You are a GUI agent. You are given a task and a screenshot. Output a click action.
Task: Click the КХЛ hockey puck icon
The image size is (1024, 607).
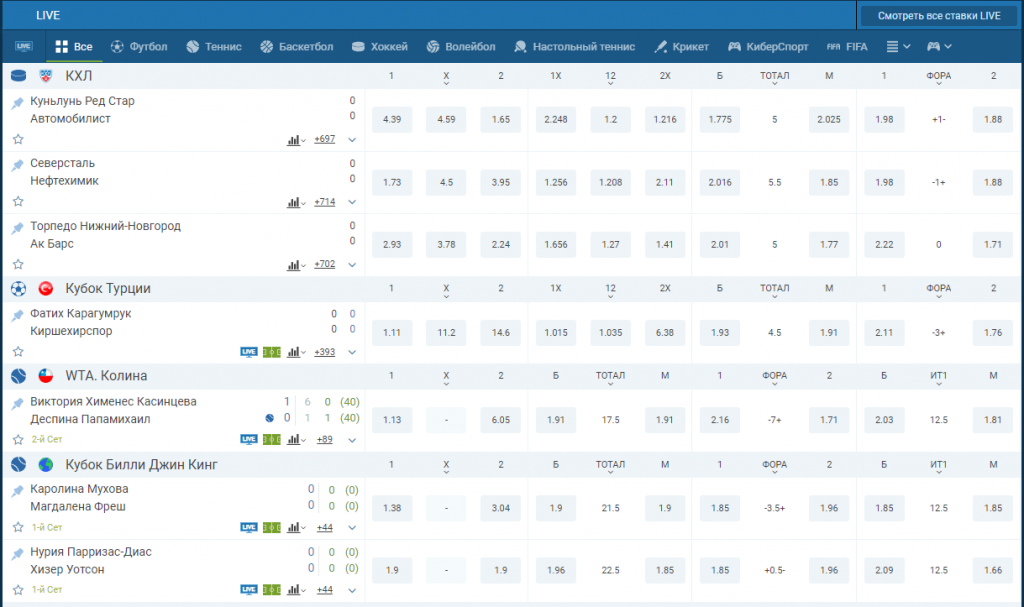[19, 76]
